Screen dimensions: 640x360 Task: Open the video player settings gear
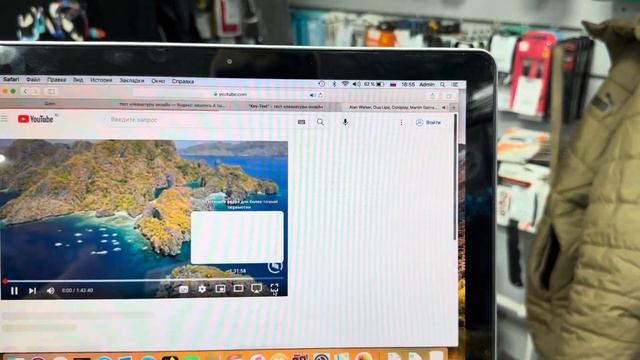coord(202,289)
